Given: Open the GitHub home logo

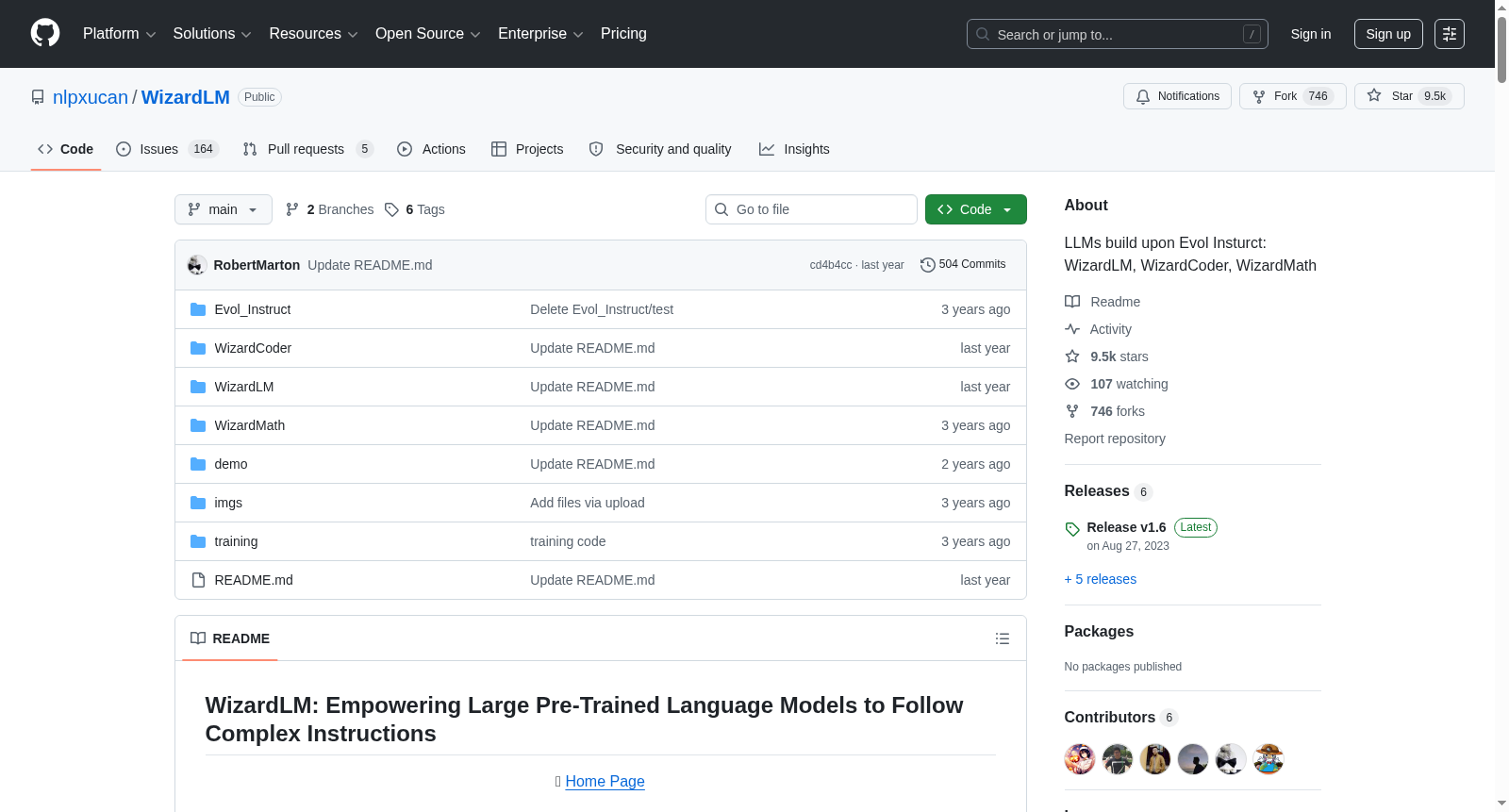Looking at the screenshot, I should (45, 33).
